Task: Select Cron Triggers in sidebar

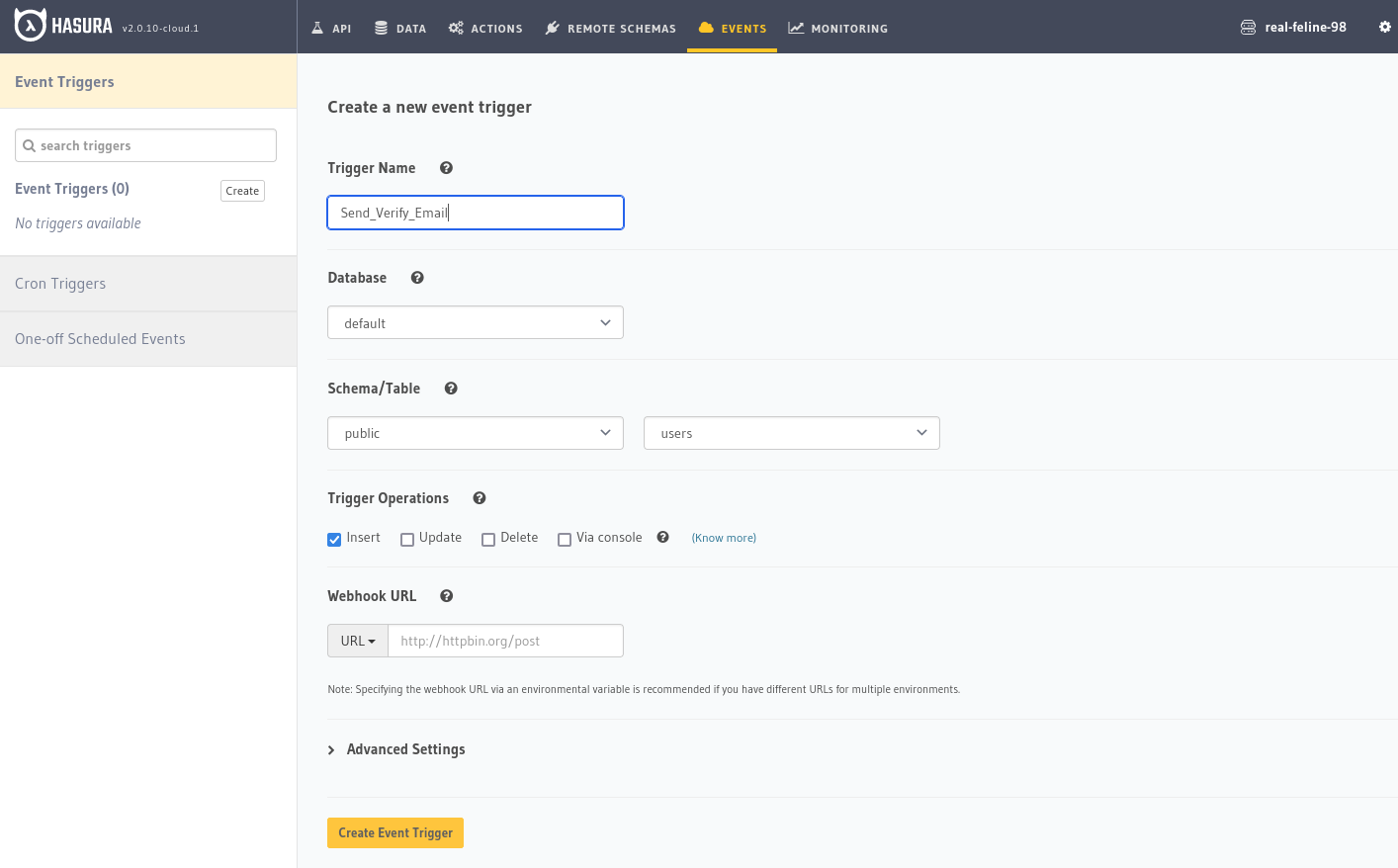Action: click(60, 284)
